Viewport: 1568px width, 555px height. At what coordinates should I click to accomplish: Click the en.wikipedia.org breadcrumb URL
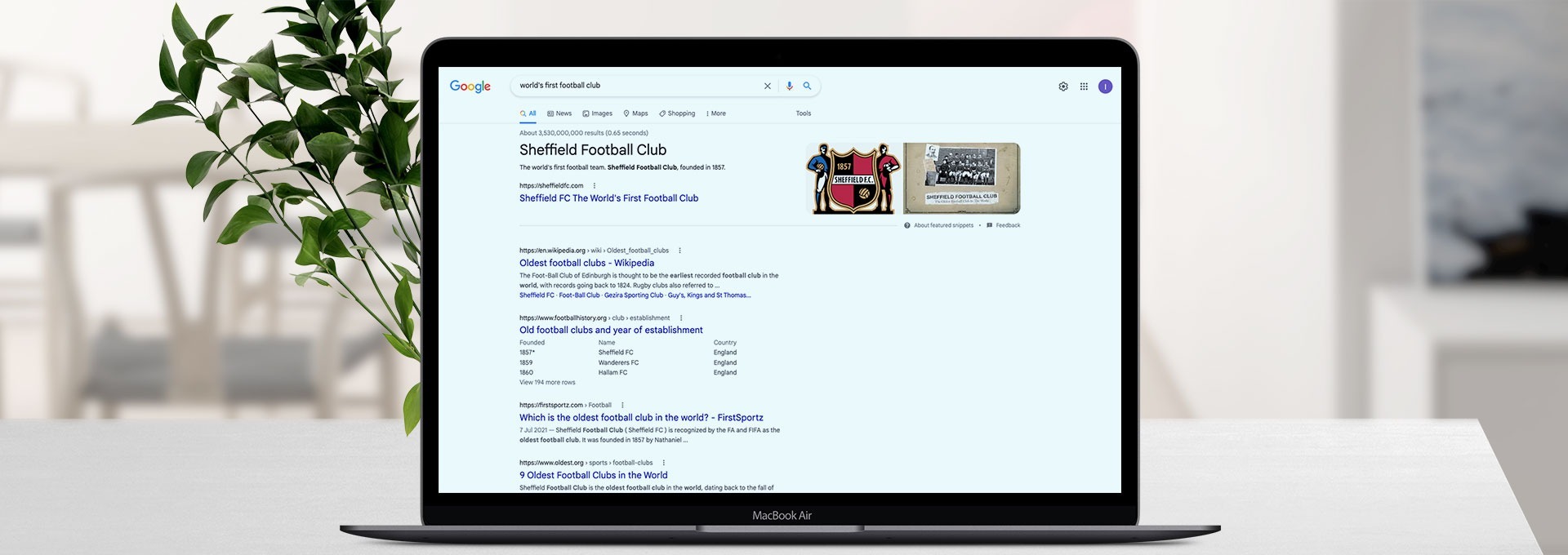pos(594,251)
